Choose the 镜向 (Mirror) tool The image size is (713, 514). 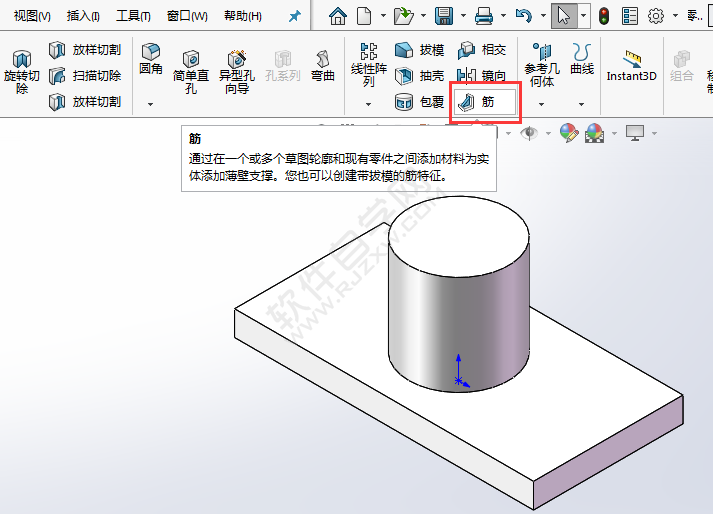click(x=482, y=76)
